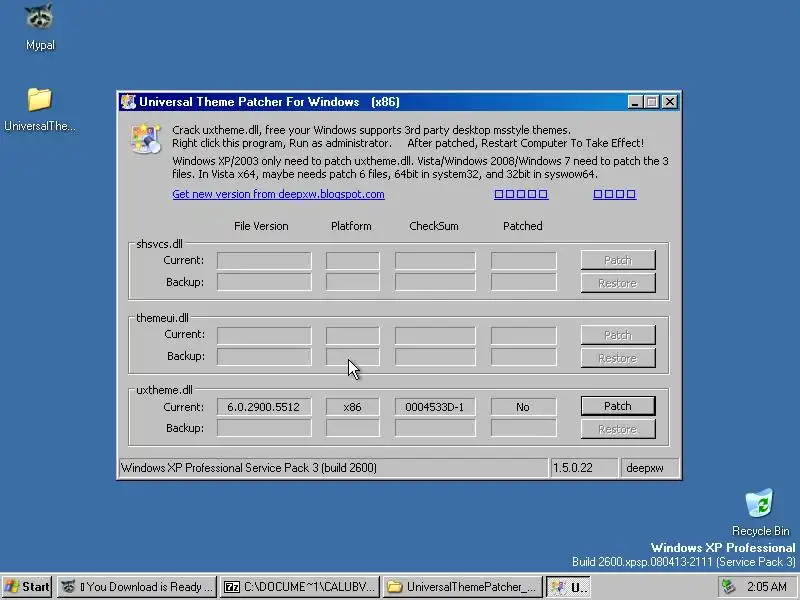Click the shsvcs.dll Patch button
800x600 pixels.
click(x=618, y=260)
